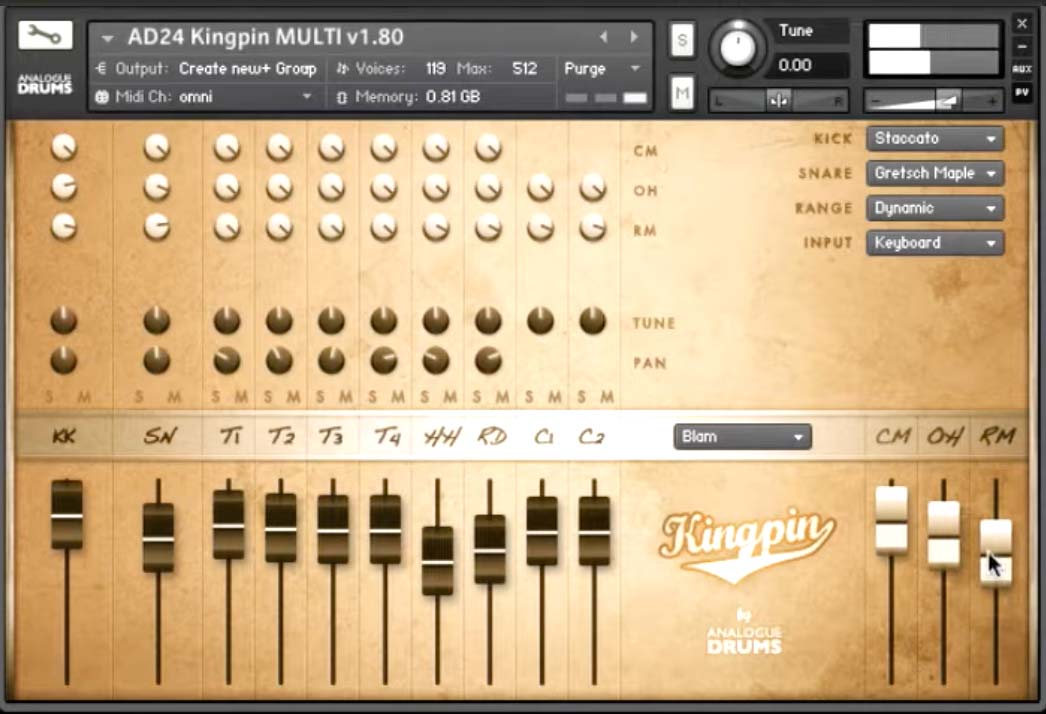Adjust the C2 channel RM knob
This screenshot has height=714, width=1046.
pos(592,228)
